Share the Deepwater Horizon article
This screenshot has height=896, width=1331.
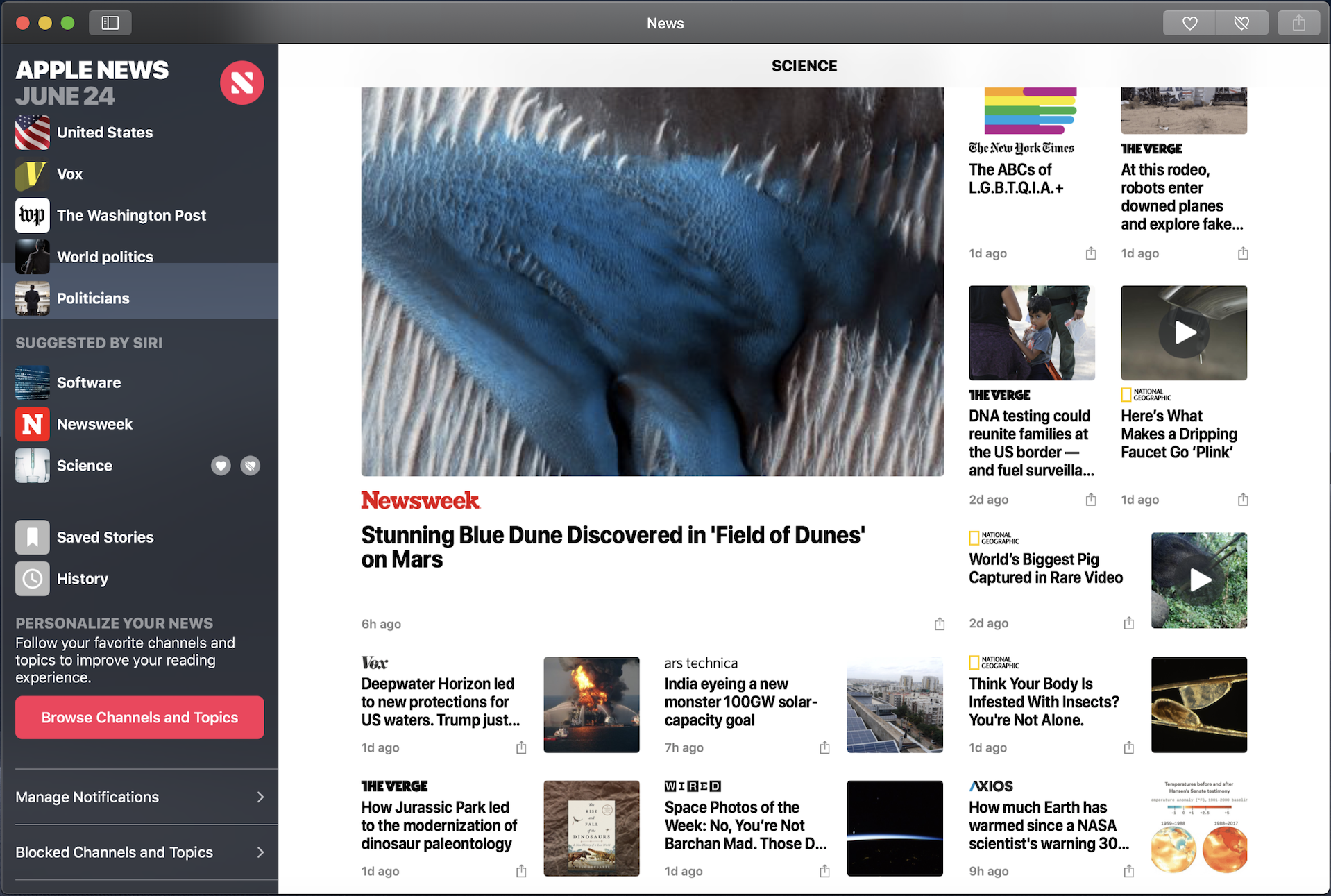click(521, 747)
